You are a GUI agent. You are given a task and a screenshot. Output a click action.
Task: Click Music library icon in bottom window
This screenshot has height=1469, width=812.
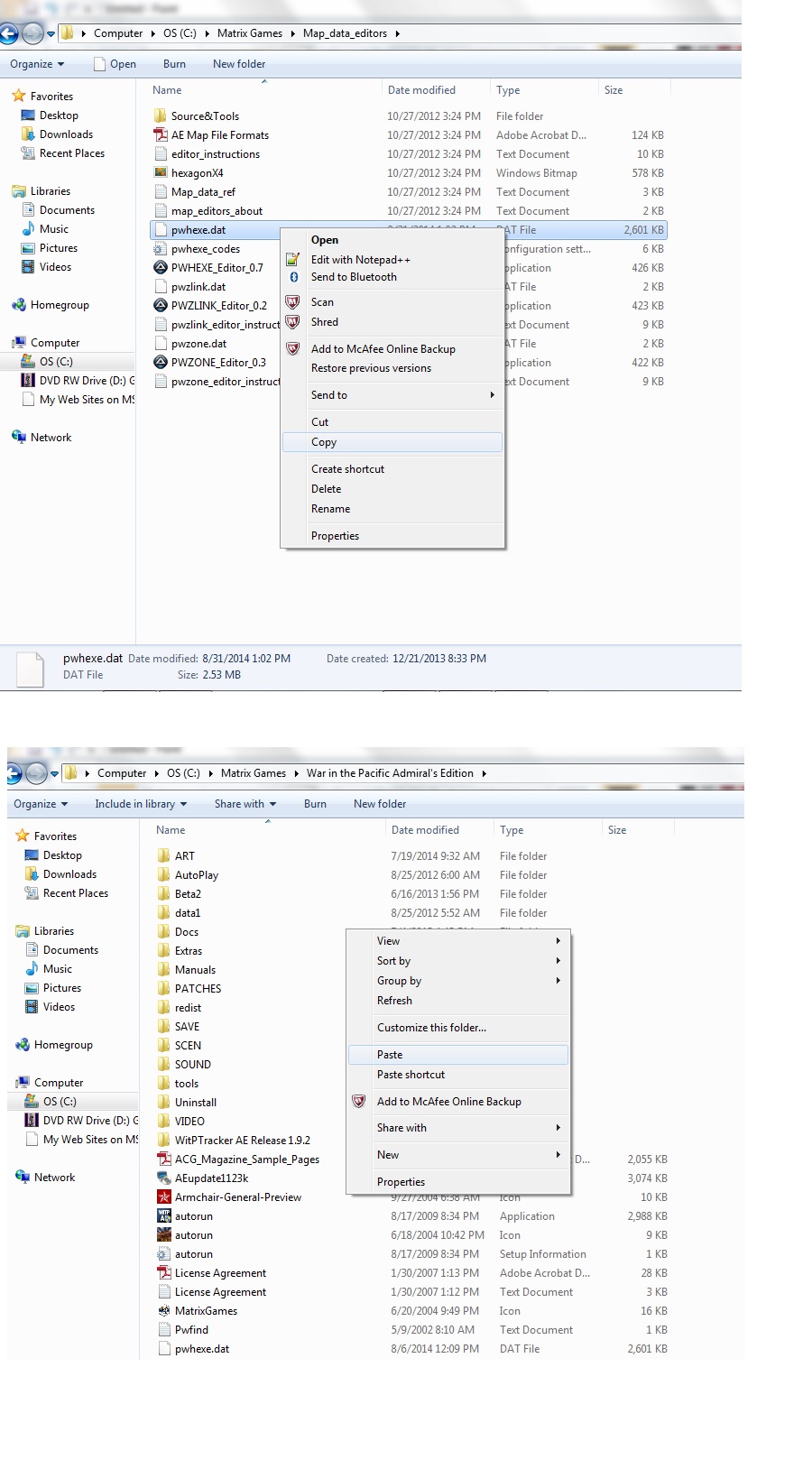(x=32, y=969)
